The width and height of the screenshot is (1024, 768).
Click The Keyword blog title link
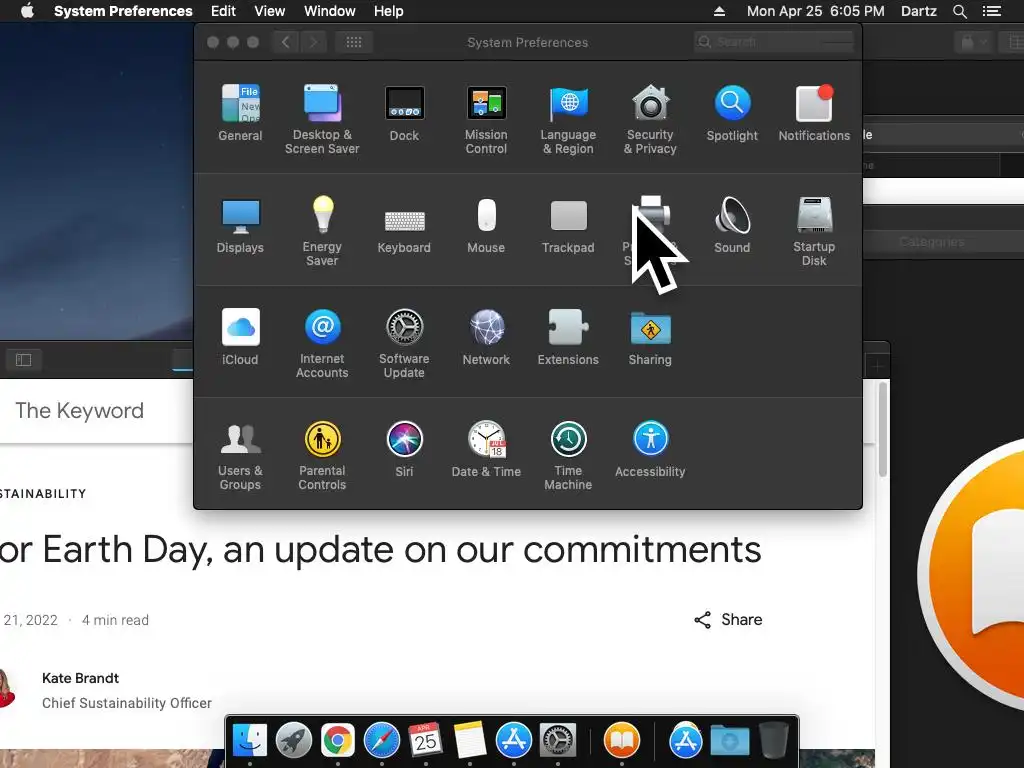(80, 410)
